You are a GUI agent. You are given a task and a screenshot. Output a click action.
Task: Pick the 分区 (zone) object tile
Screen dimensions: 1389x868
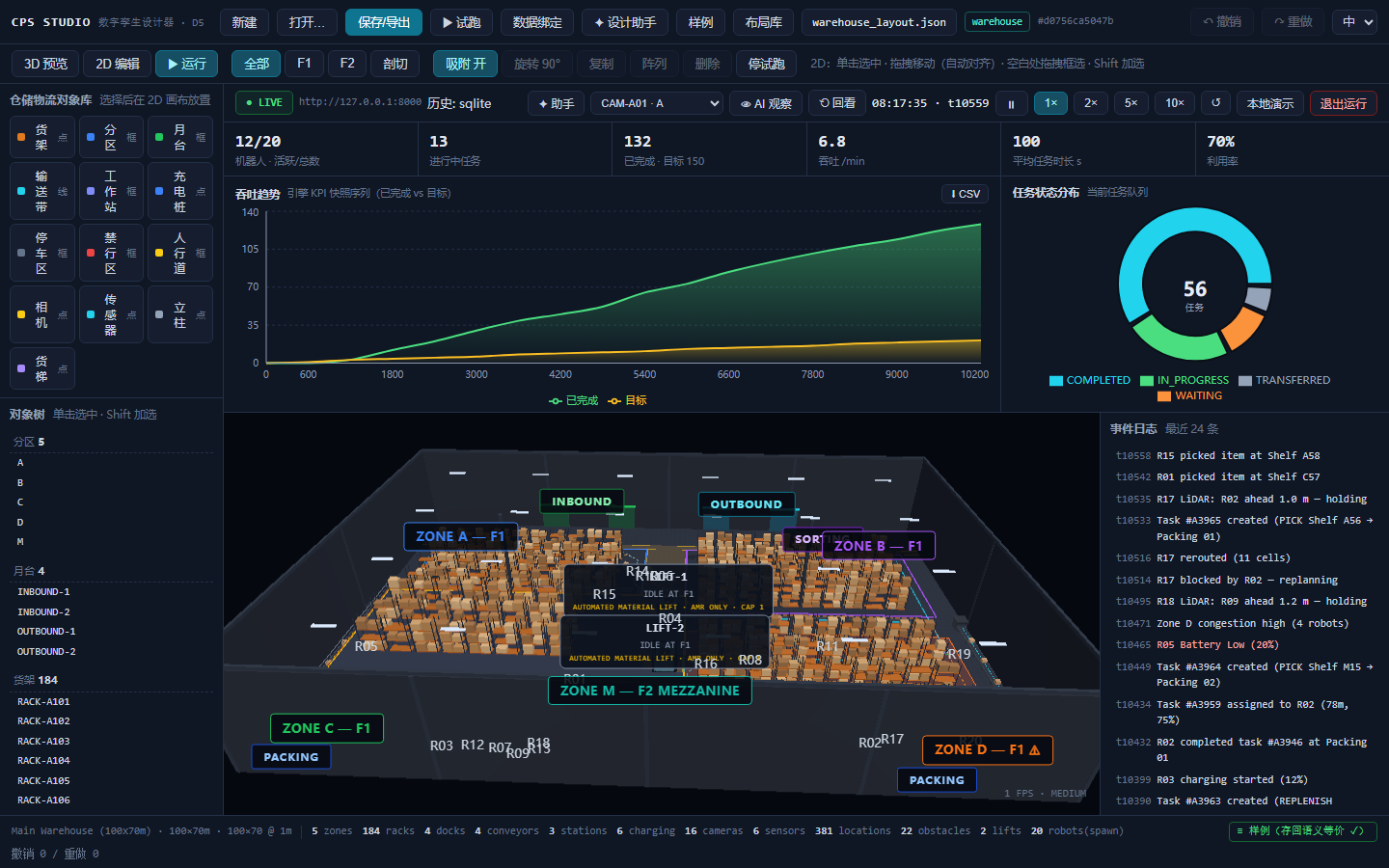(x=111, y=137)
